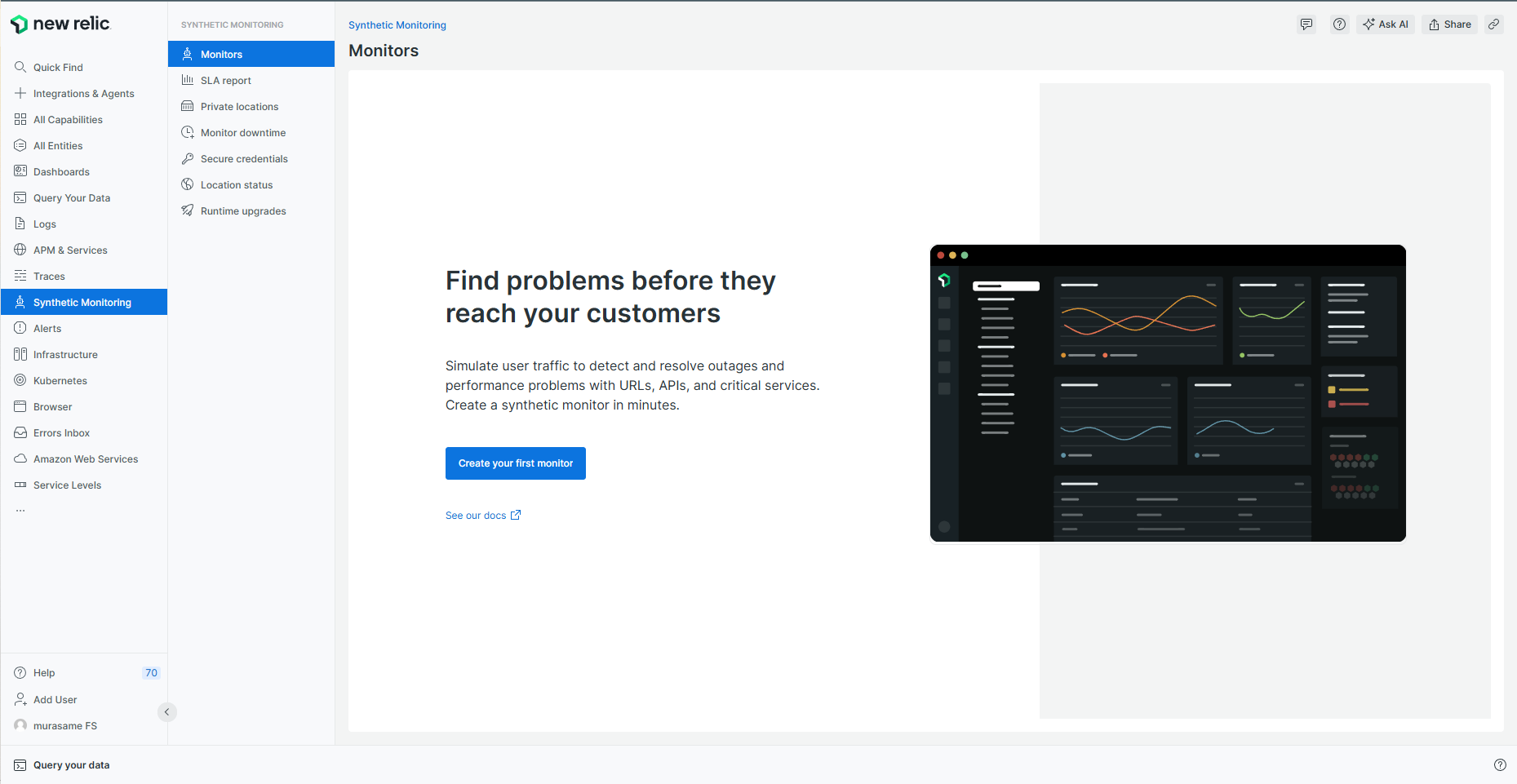Screen dimensions: 1517x784
Task: Click the Traces icon
Action: coord(20,276)
